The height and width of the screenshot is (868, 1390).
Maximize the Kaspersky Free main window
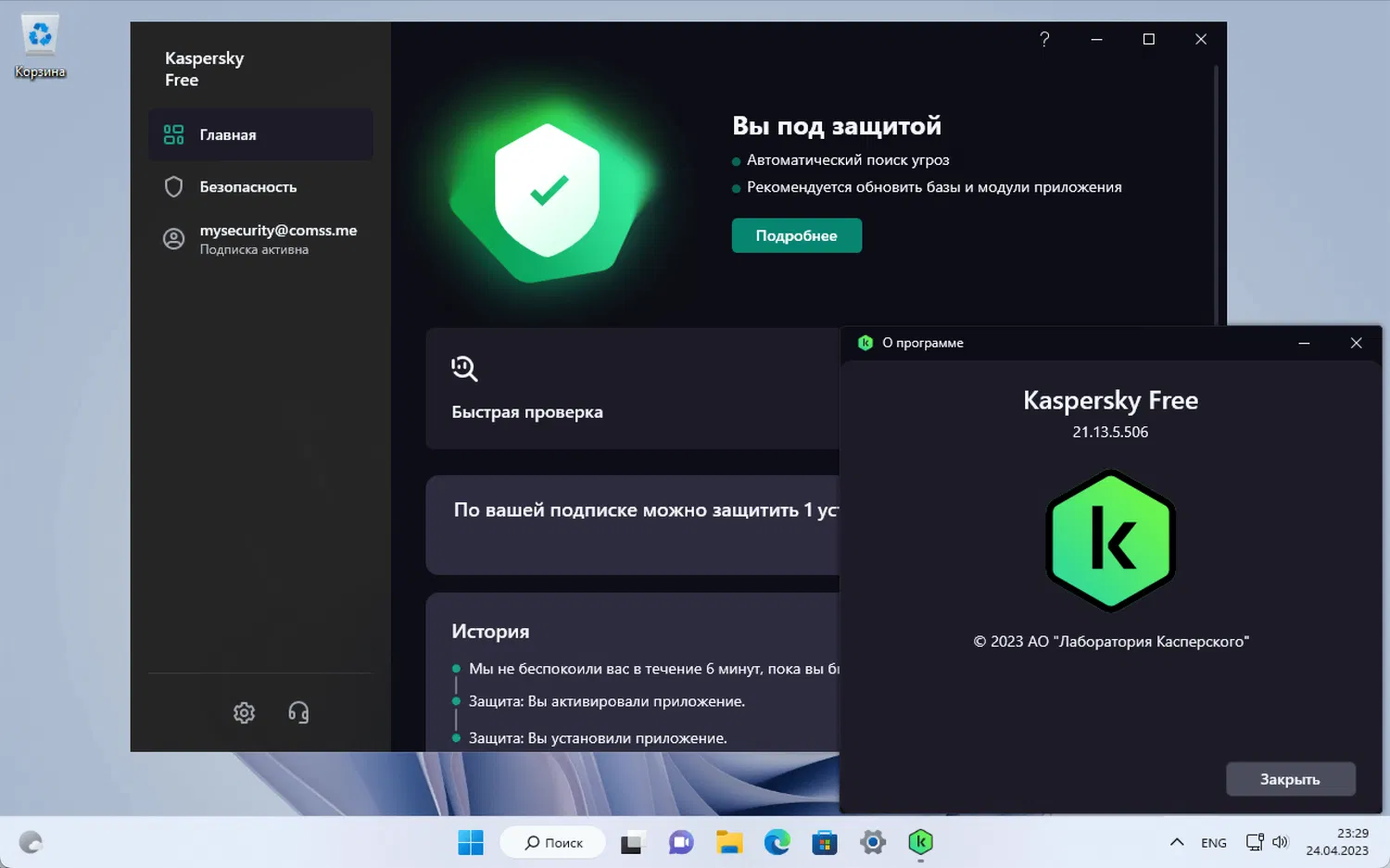pos(1149,39)
